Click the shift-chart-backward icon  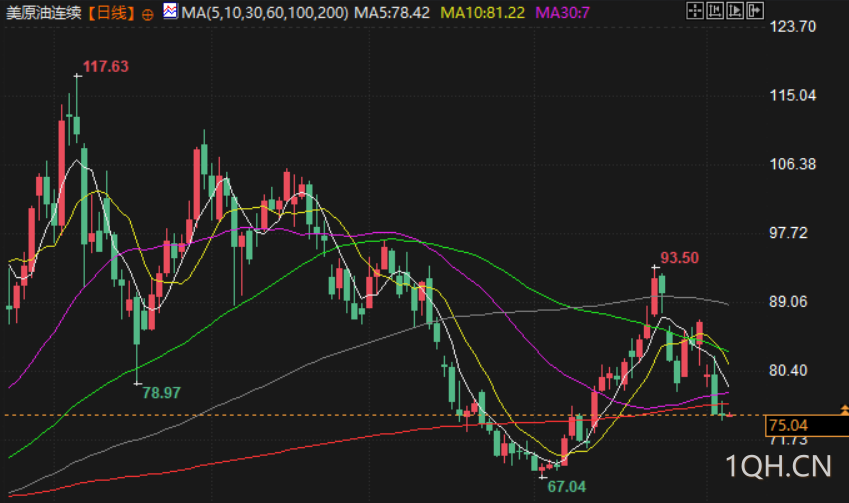(x=715, y=10)
